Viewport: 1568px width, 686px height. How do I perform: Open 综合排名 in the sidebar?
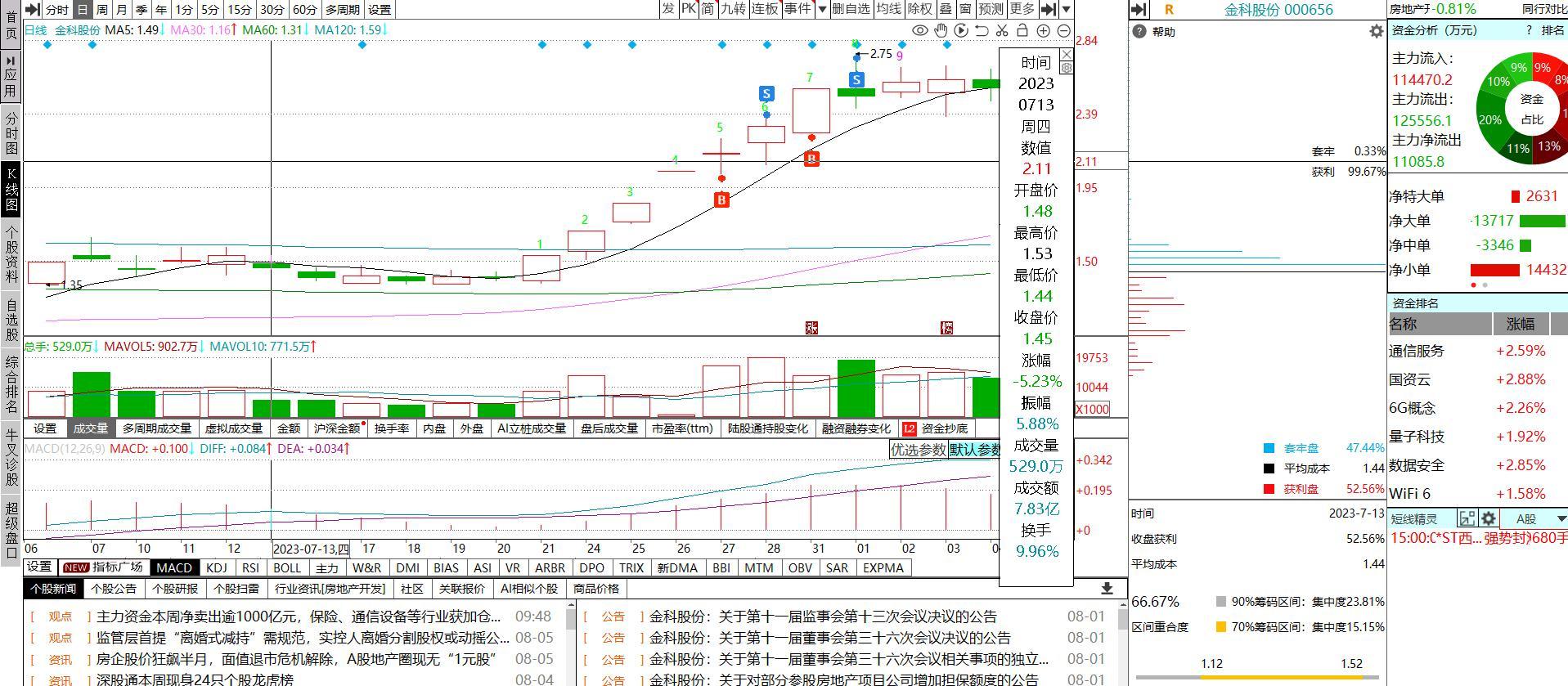[x=11, y=383]
